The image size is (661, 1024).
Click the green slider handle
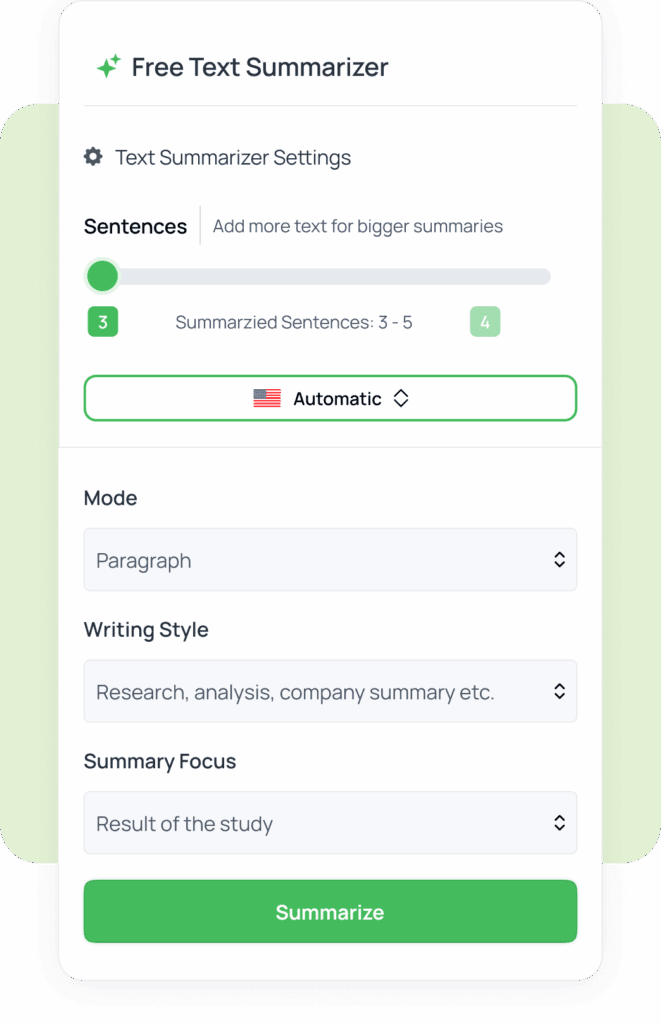[x=102, y=276]
